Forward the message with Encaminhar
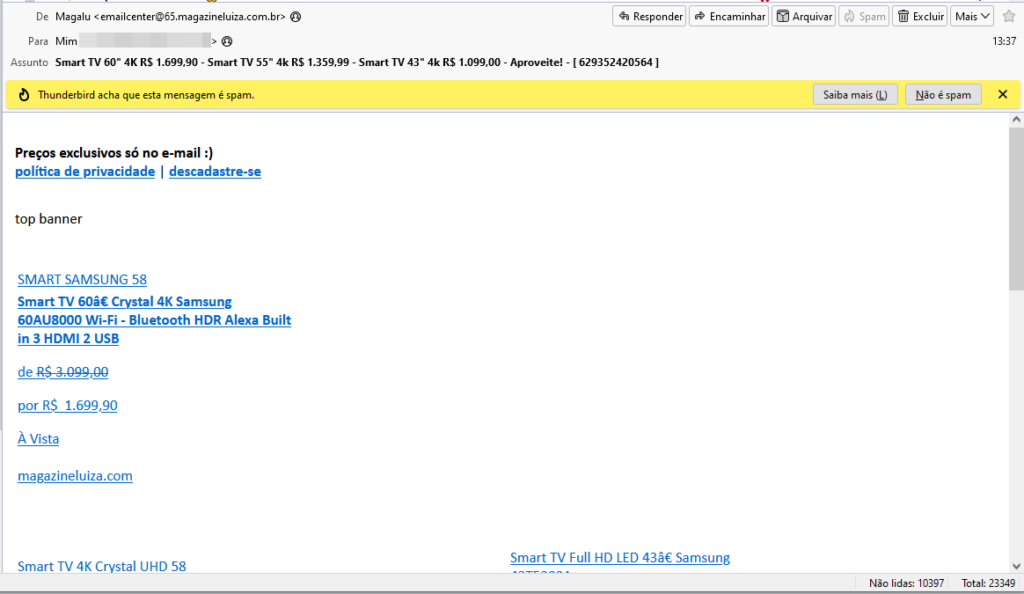The height and width of the screenshot is (594, 1024). (x=729, y=16)
